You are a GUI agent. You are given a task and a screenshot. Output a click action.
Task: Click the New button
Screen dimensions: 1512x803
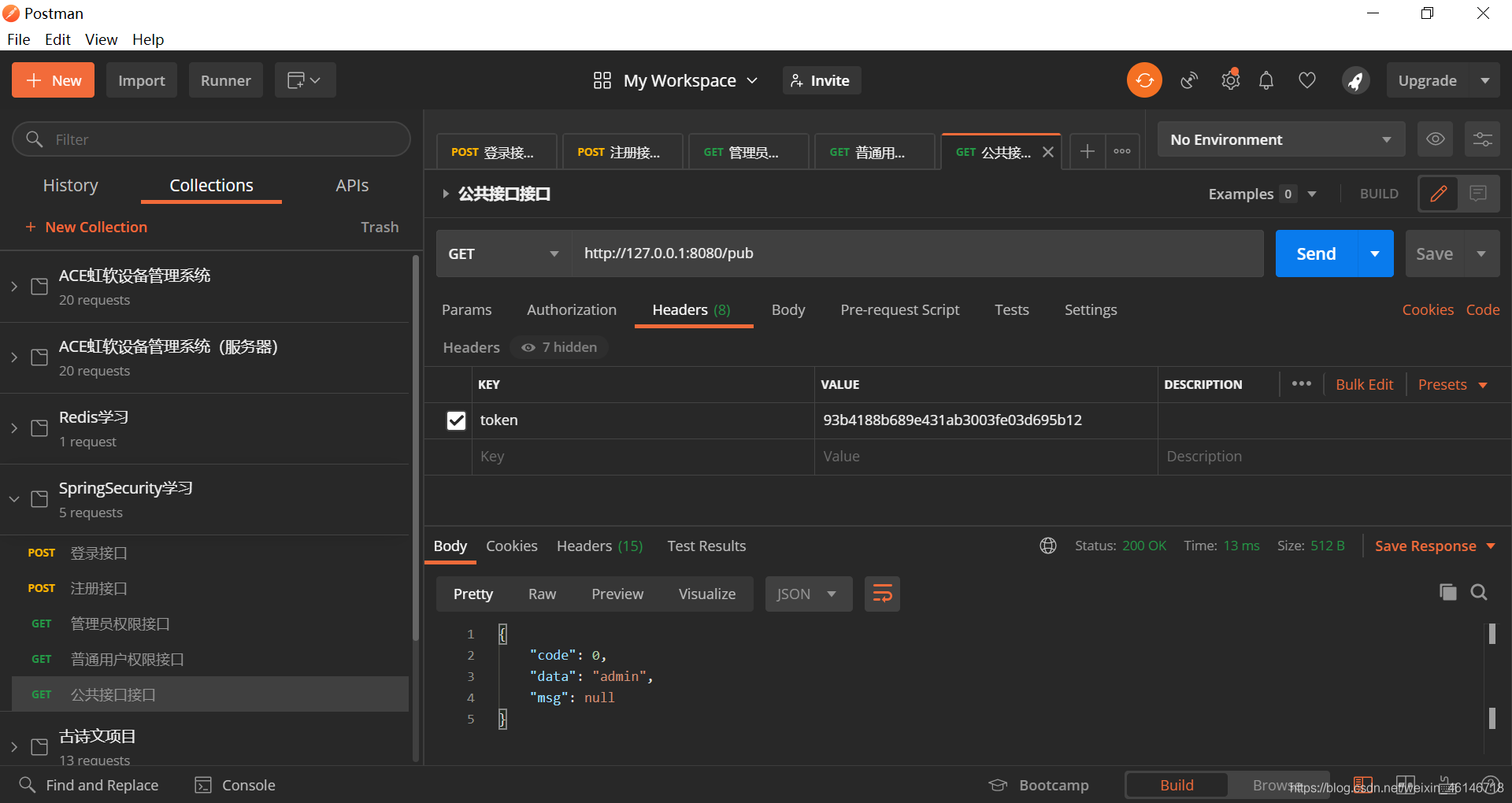[53, 80]
